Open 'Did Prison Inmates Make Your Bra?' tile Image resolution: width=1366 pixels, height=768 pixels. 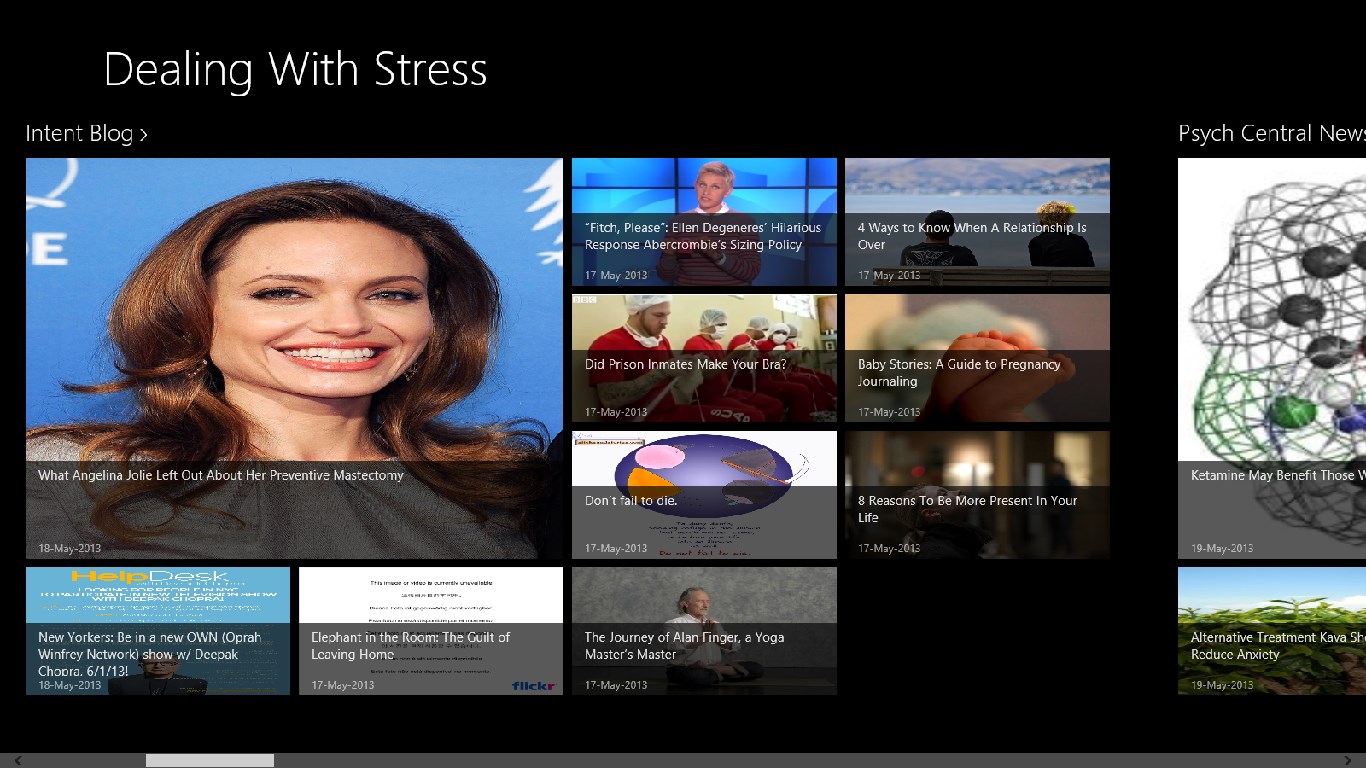(x=704, y=358)
